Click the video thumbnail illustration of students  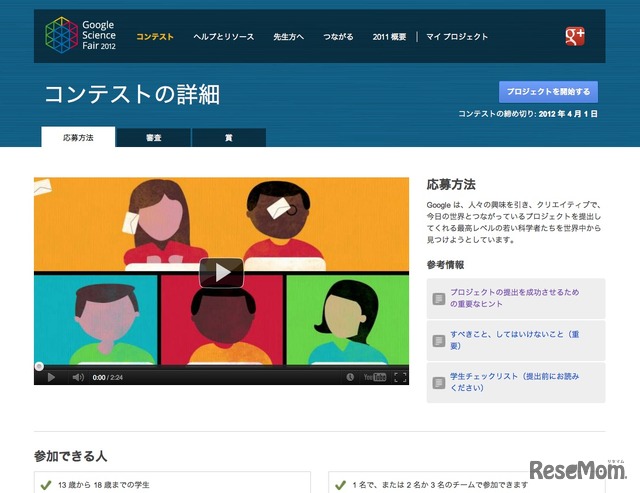221,271
